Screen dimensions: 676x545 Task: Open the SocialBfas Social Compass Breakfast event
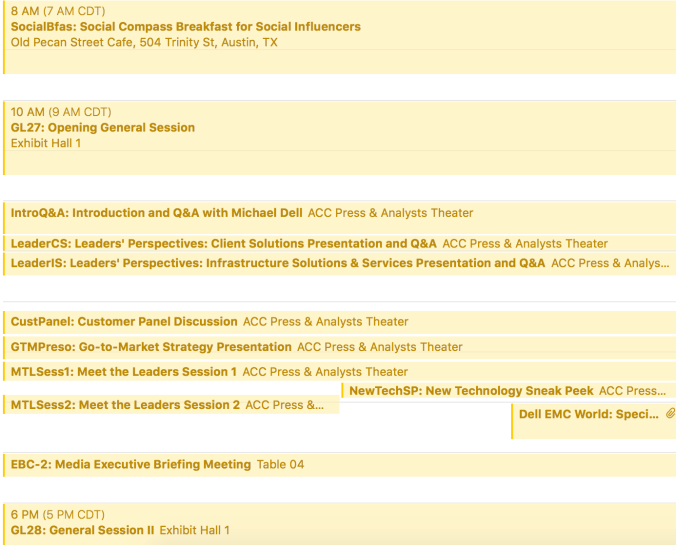[x=186, y=27]
